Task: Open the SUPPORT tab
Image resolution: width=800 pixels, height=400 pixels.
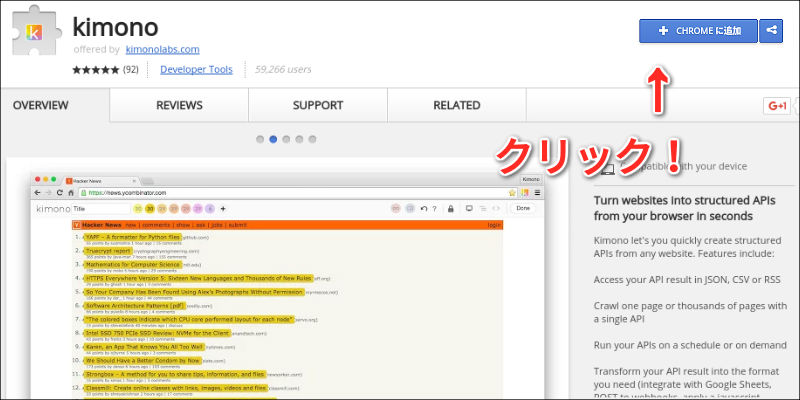Action: pos(318,105)
